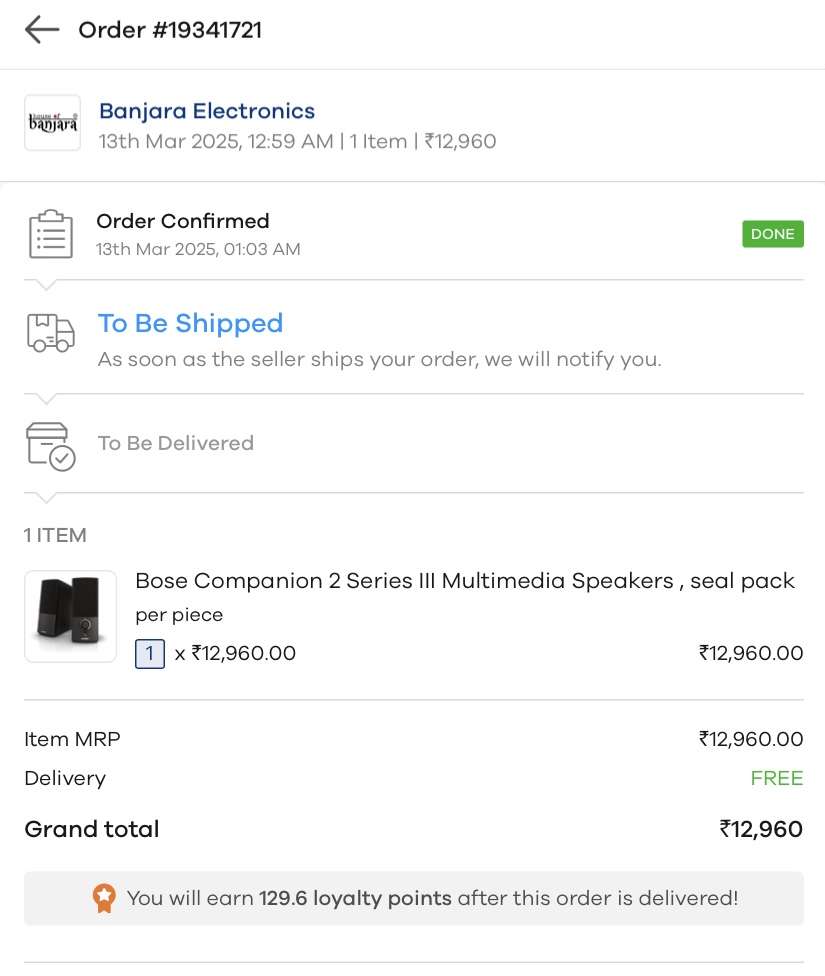Open Banjara Electronics seller page

coord(207,111)
